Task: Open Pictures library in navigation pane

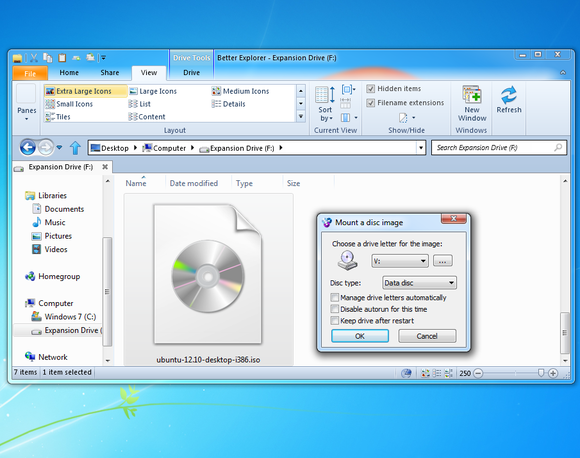Action: [x=52, y=236]
